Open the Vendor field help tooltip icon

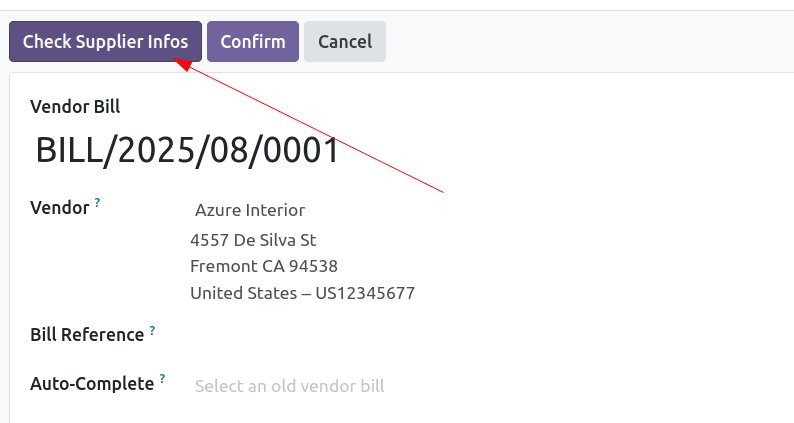[97, 203]
